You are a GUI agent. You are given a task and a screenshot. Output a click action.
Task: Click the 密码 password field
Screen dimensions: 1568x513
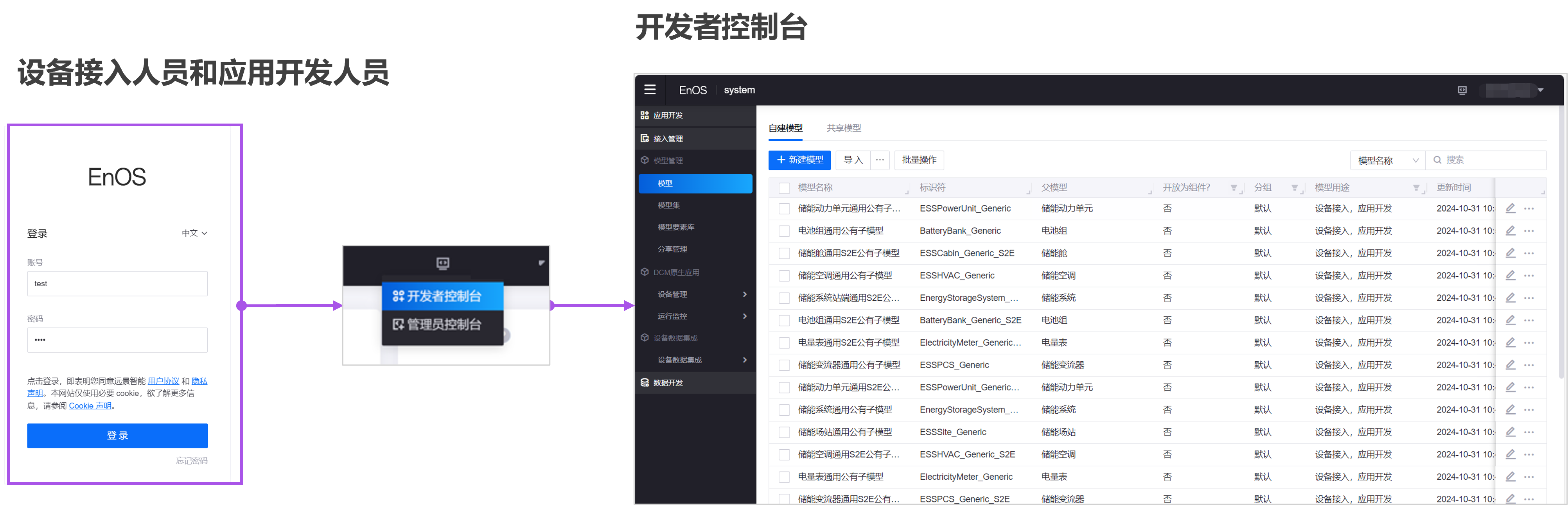click(x=117, y=339)
